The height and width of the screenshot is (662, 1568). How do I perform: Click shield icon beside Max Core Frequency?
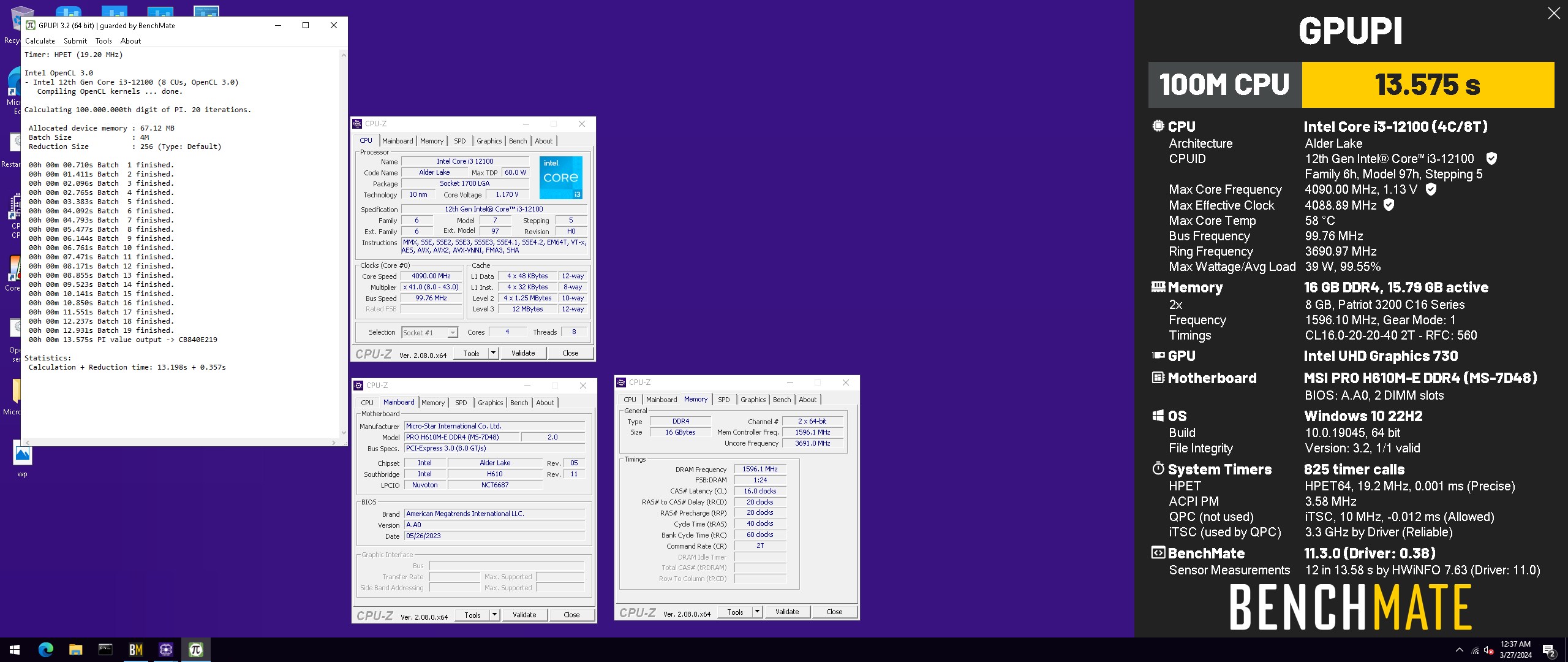point(1431,189)
